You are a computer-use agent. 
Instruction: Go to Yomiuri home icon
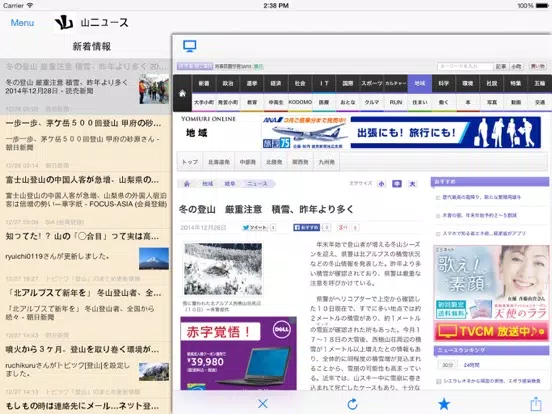(182, 94)
